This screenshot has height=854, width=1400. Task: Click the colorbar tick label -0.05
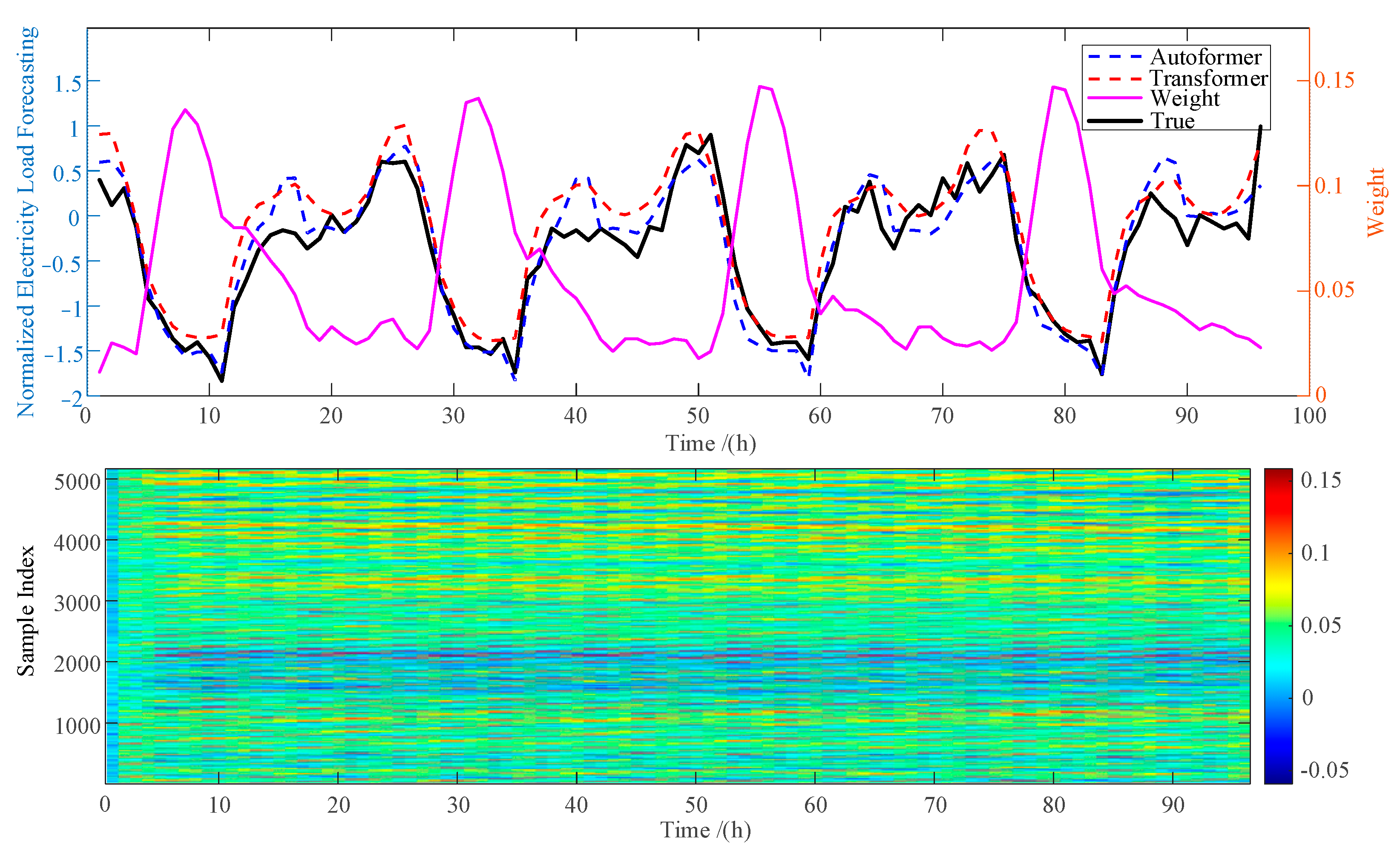coord(1325,770)
